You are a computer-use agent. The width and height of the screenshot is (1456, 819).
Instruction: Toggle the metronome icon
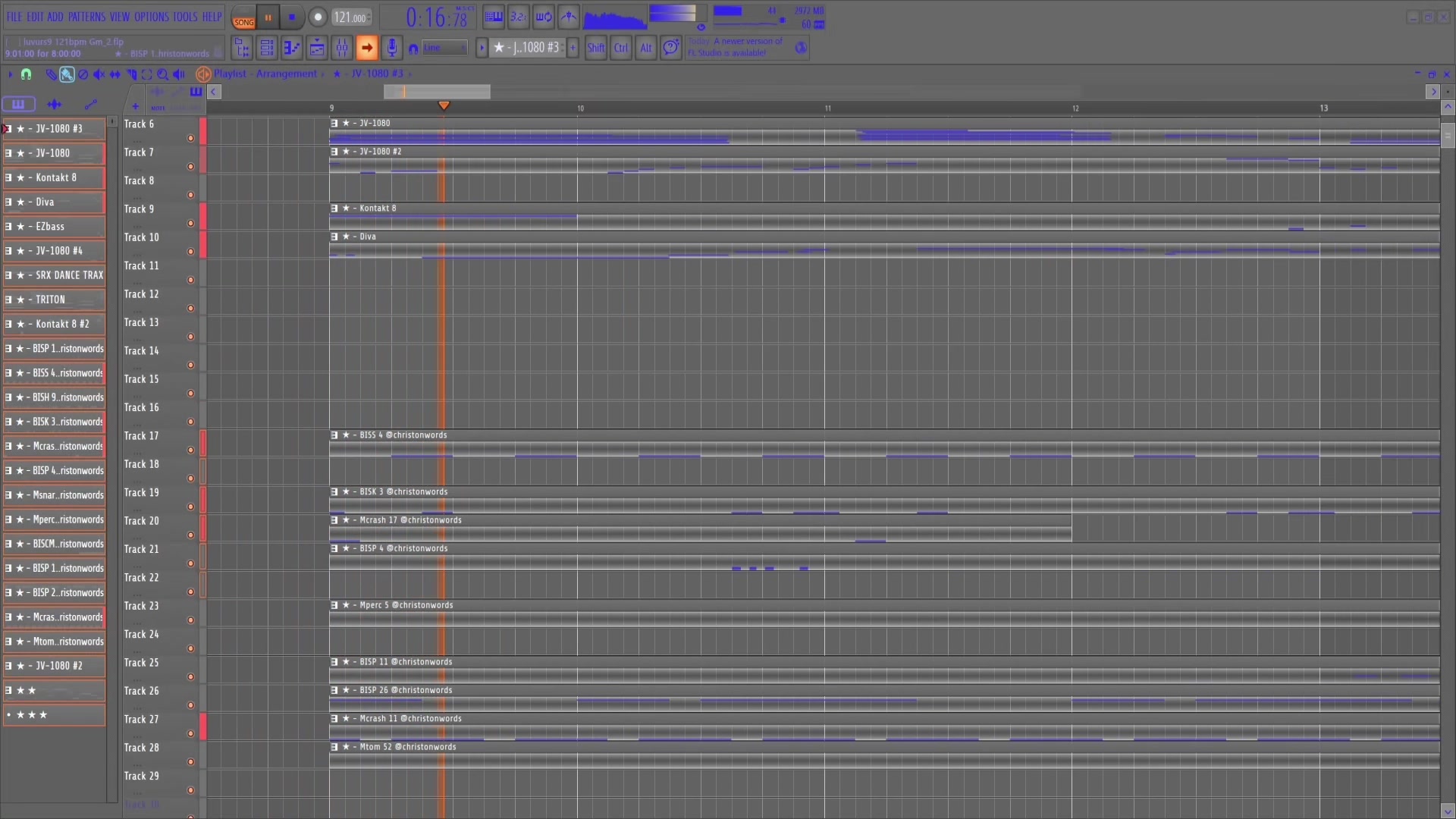[569, 17]
